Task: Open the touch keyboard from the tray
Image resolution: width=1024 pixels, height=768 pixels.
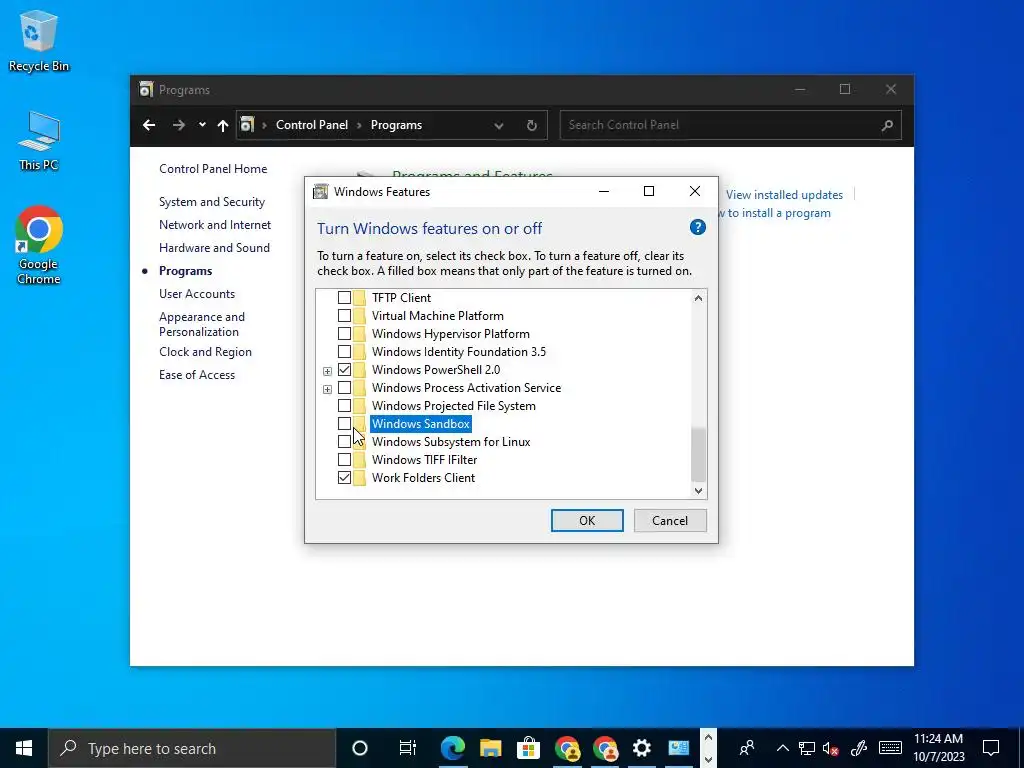Action: pos(890,748)
